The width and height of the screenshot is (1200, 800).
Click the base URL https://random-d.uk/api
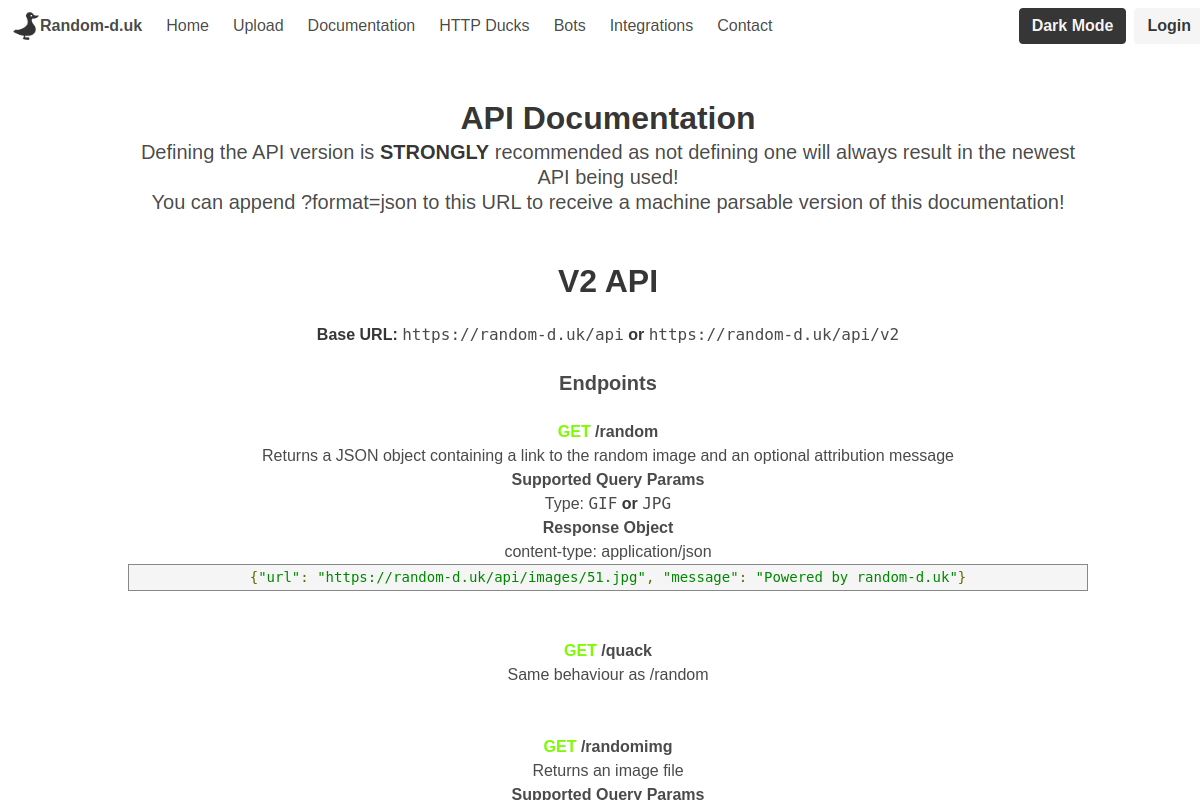513,334
